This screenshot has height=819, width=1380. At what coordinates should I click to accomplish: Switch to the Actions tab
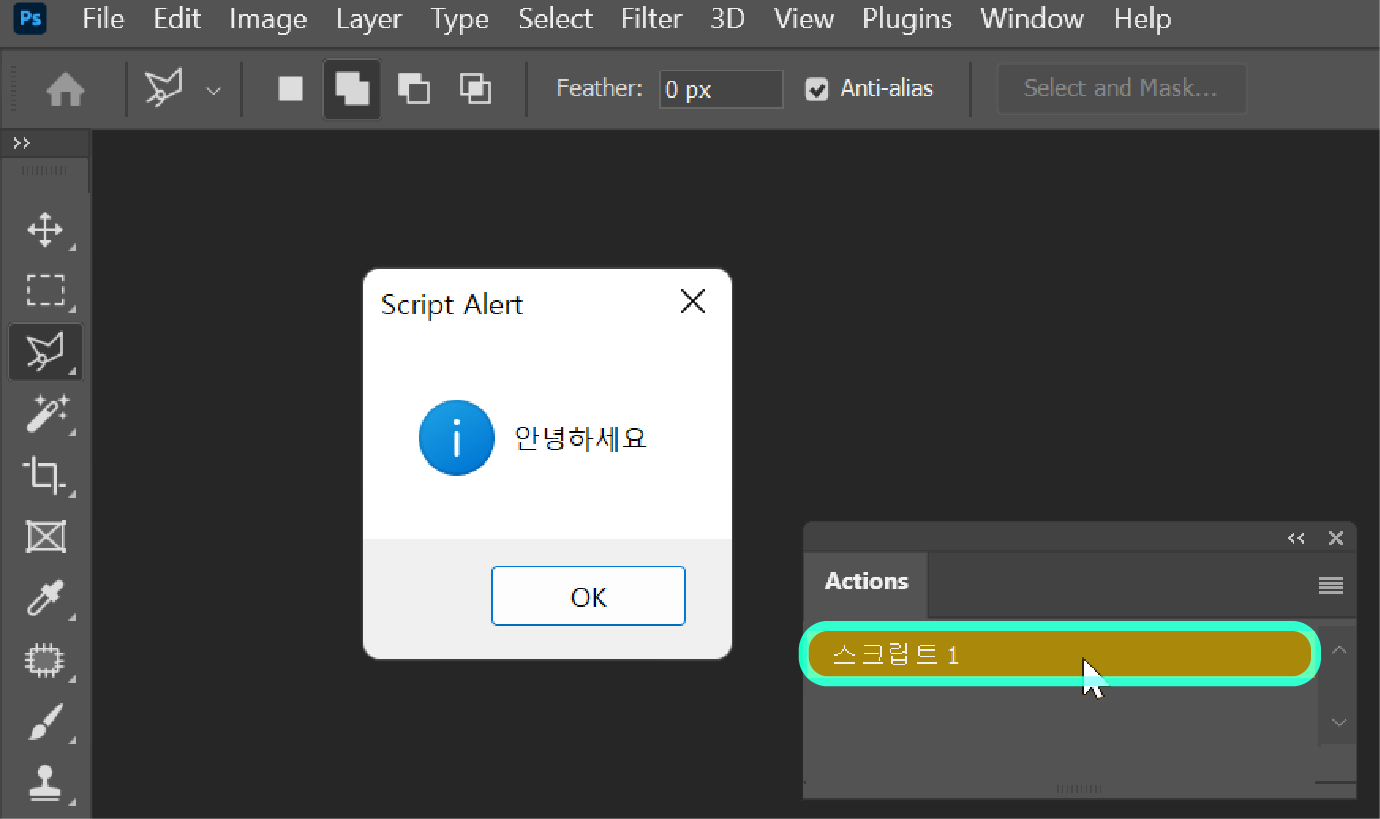point(866,582)
